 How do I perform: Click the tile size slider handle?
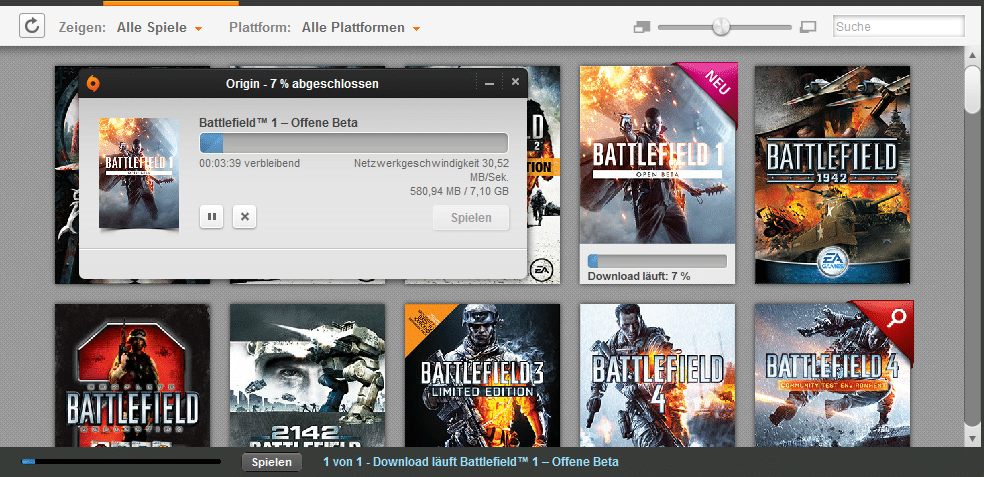point(721,27)
